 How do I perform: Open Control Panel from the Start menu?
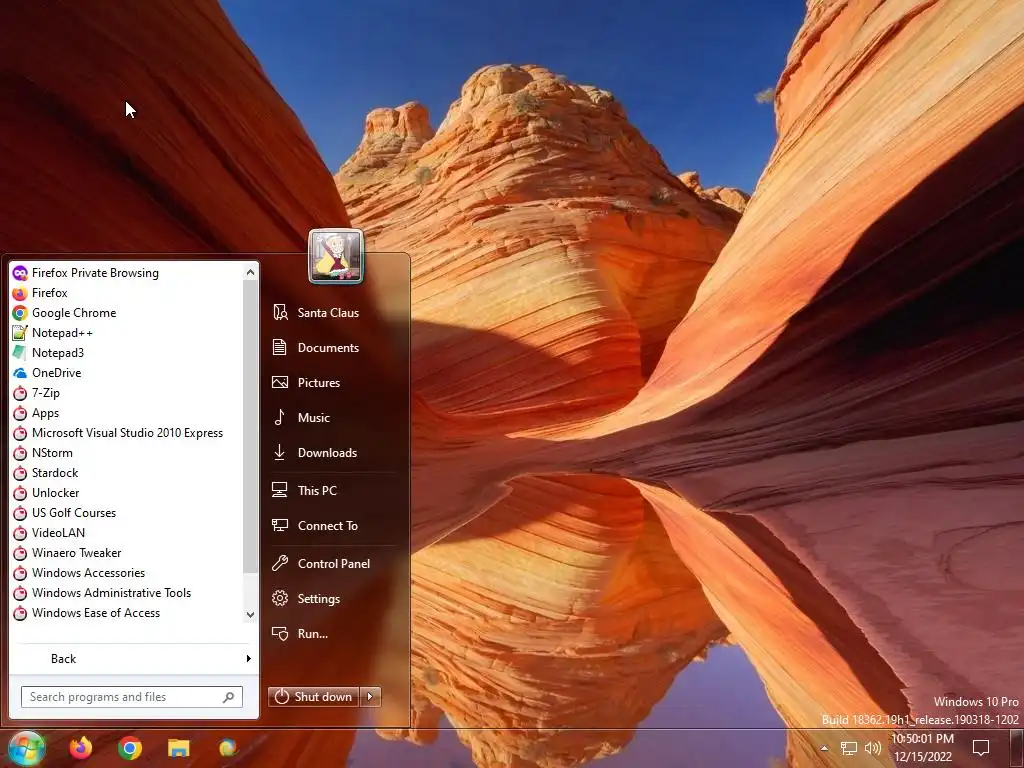[334, 564]
